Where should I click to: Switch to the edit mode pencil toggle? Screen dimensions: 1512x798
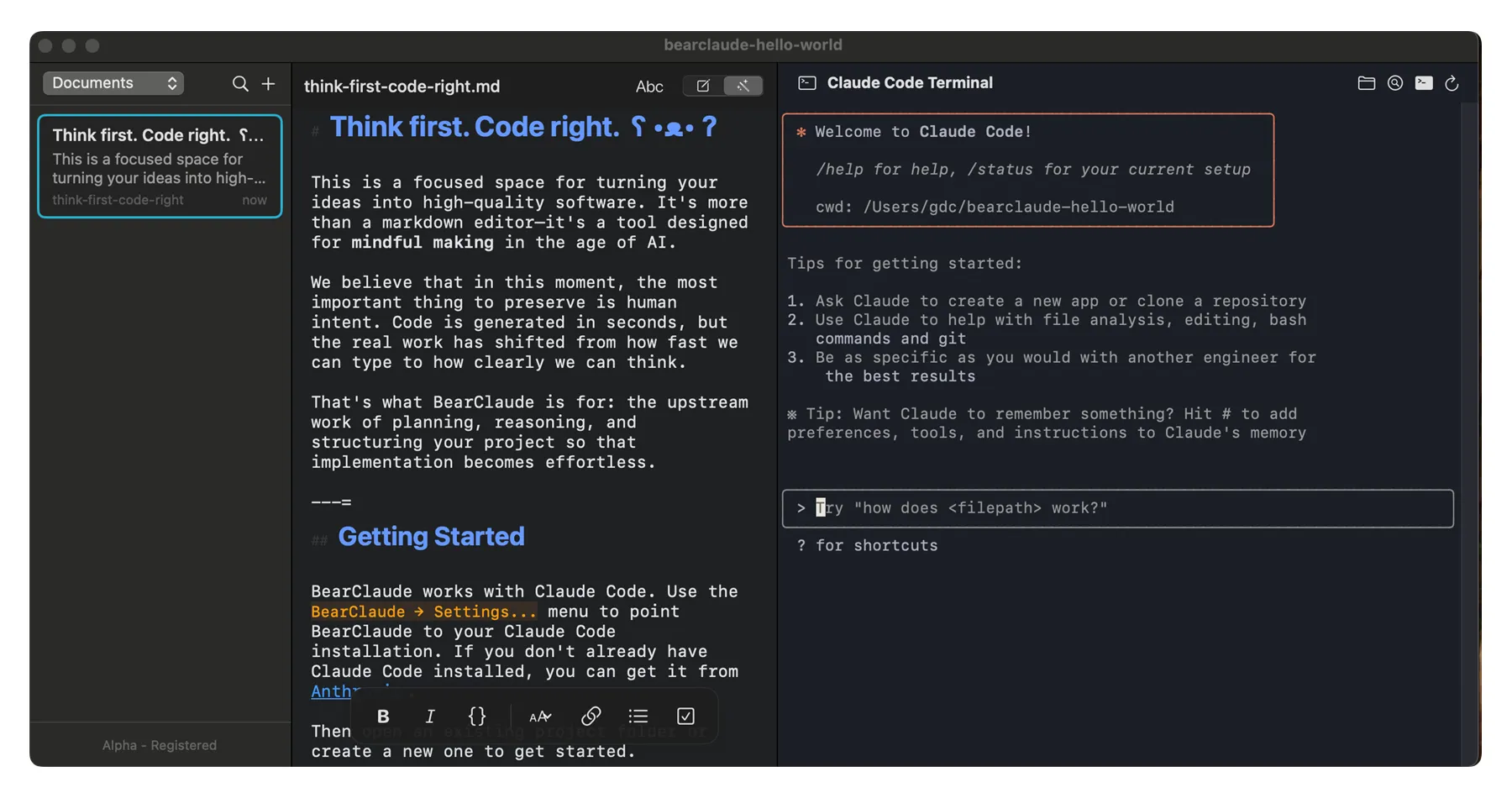pos(703,86)
